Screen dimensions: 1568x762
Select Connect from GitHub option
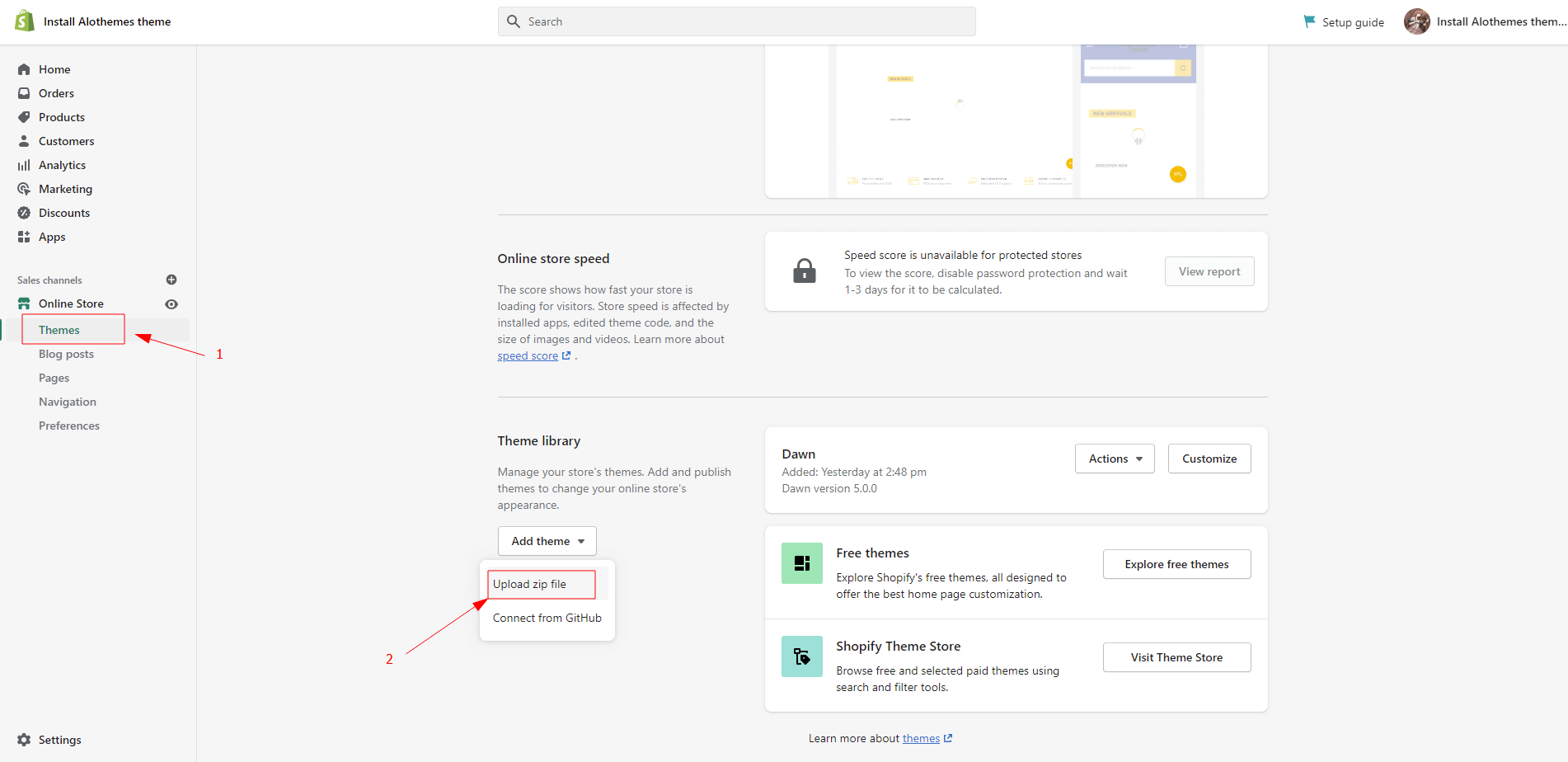[547, 618]
